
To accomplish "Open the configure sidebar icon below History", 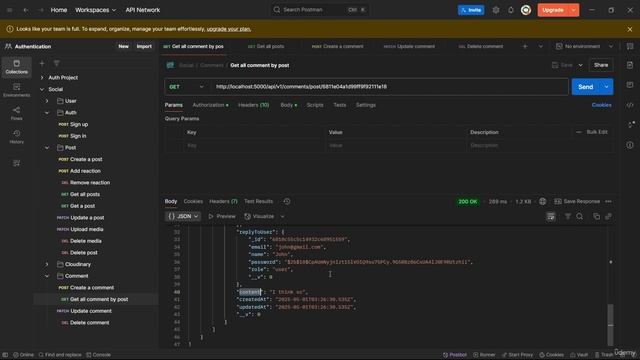I will (x=16, y=163).
